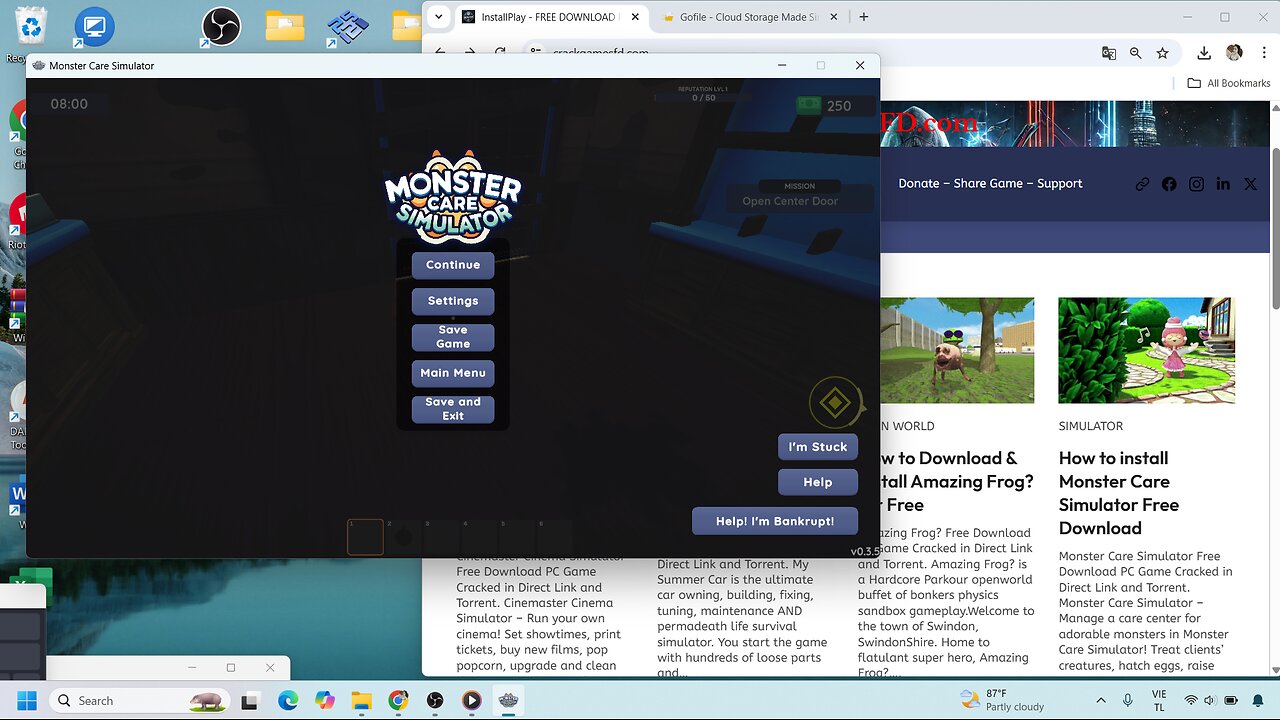The image size is (1280, 720).
Task: Click the microphone icon in system tray
Action: [x=1128, y=700]
